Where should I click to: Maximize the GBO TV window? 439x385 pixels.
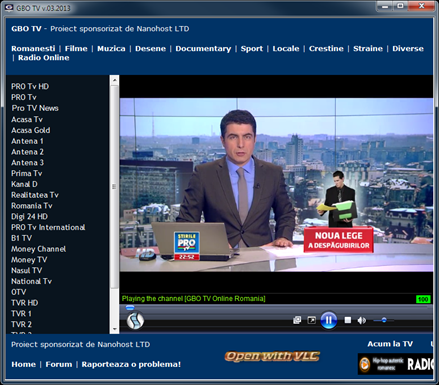tap(400, 6)
